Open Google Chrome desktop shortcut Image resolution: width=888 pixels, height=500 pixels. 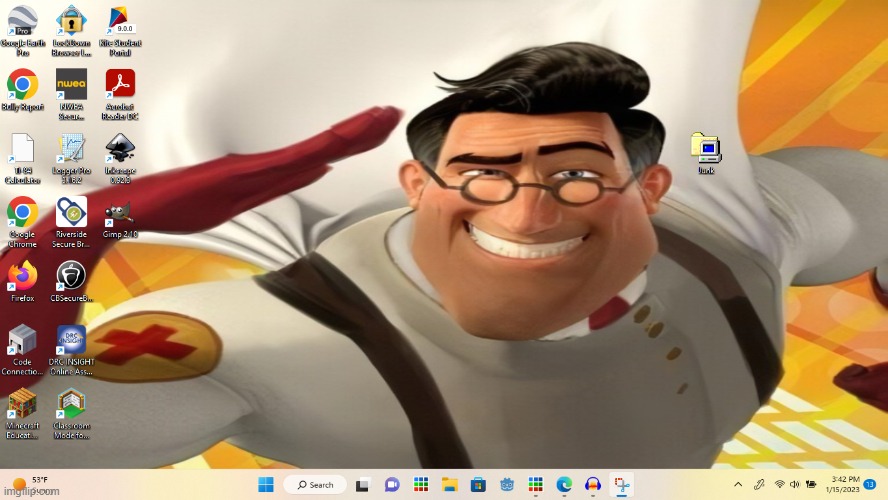click(23, 222)
